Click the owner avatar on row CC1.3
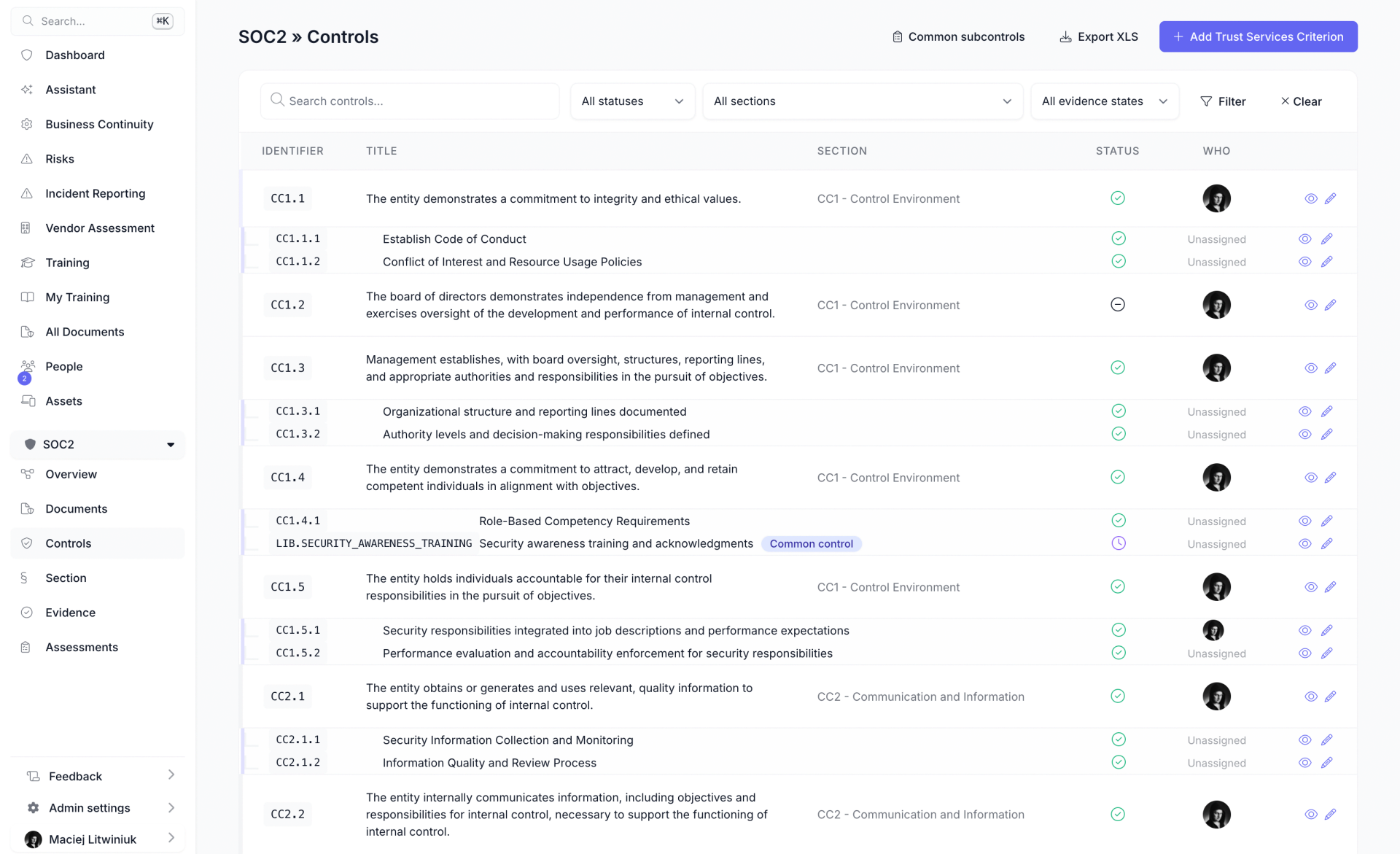The height and width of the screenshot is (854, 1400). pos(1216,368)
